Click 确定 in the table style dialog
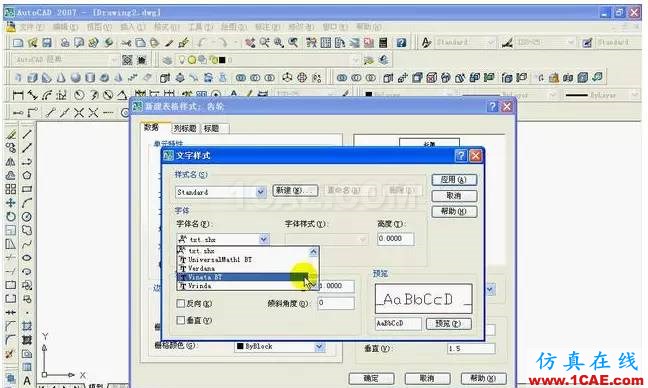Image resolution: width=648 pixels, height=388 pixels. (371, 378)
